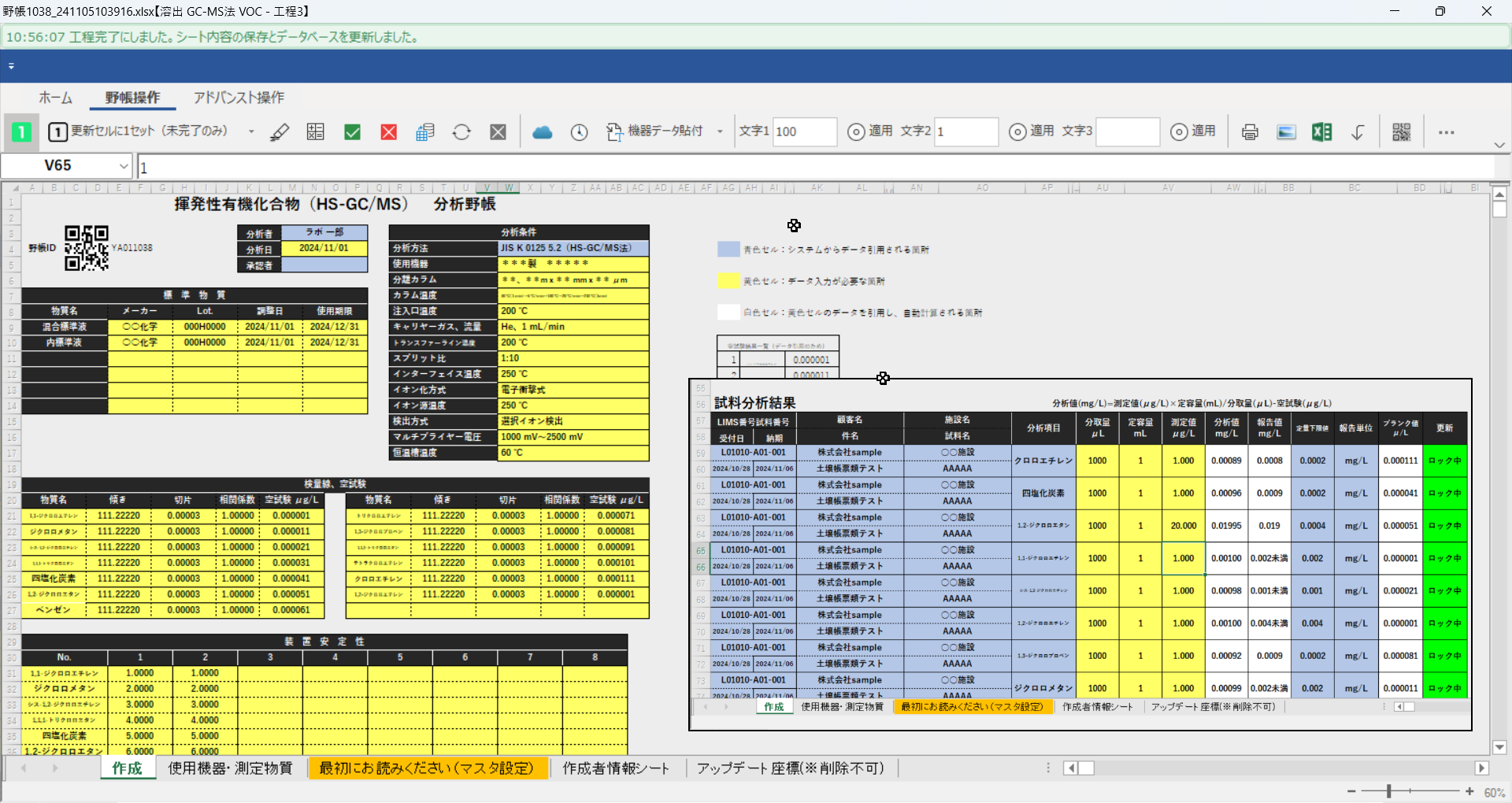The width and height of the screenshot is (1512, 803).
Task: Open the three-dots more options menu
Action: click(x=1446, y=132)
